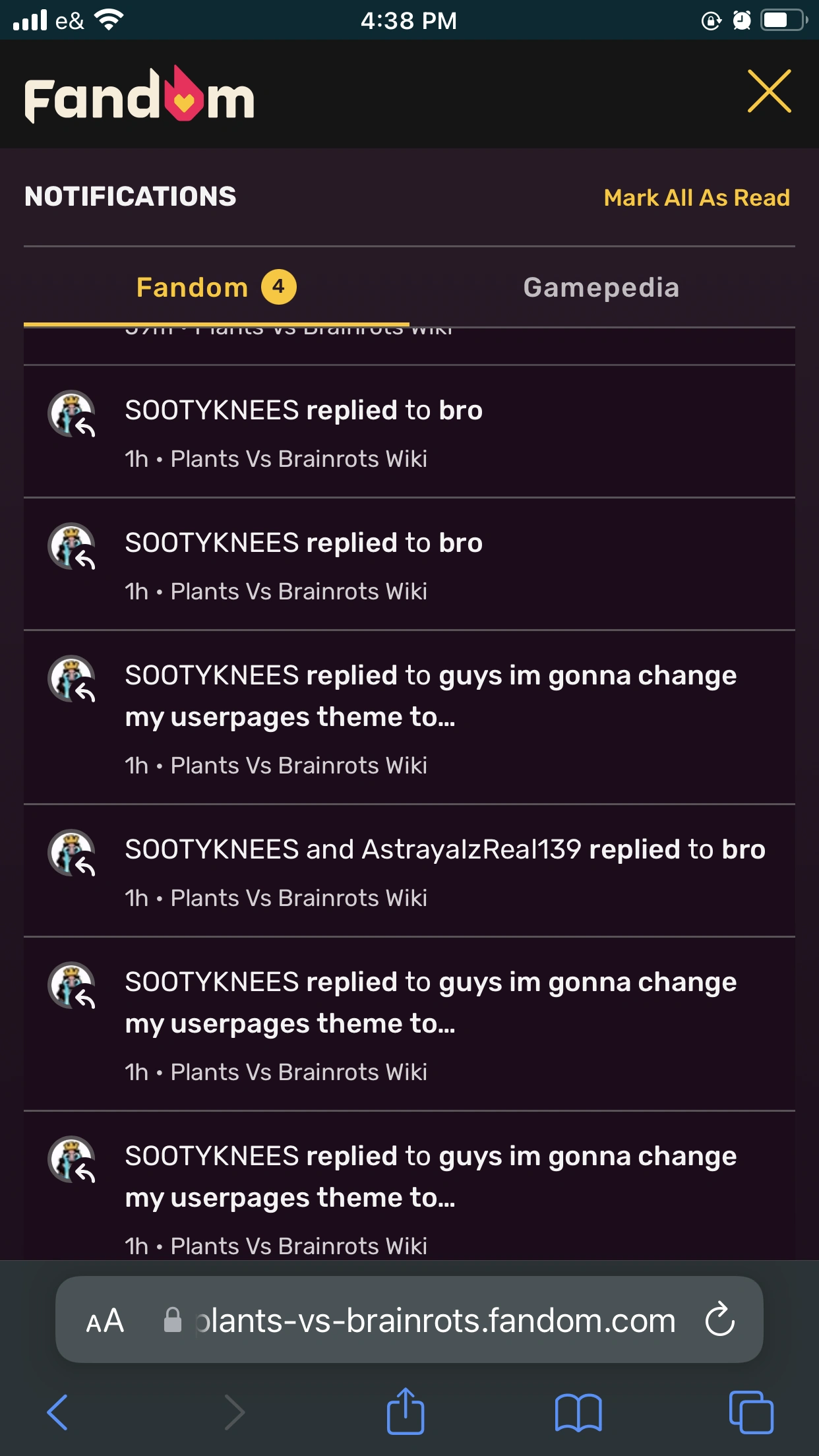Screen dimensions: 819x1456
Task: Open Safari's AA reader options
Action: [x=105, y=1321]
